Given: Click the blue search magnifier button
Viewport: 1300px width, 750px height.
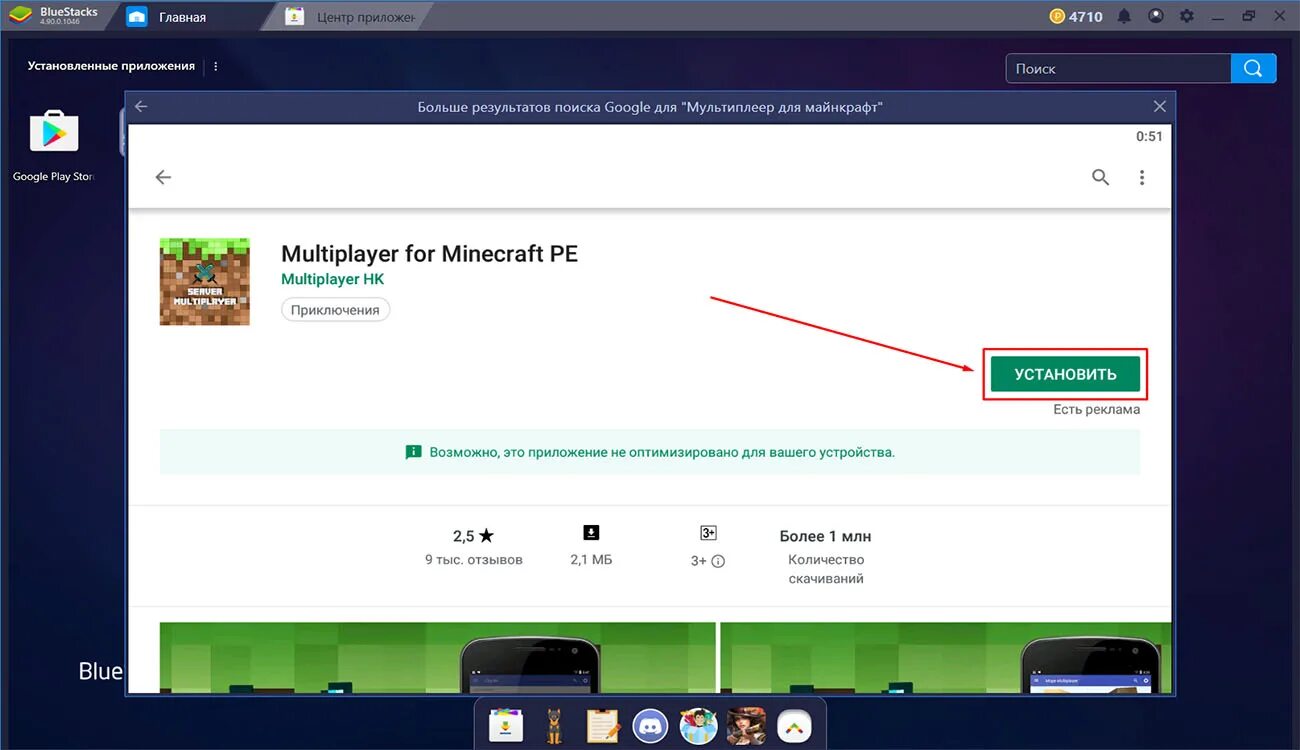Looking at the screenshot, I should coord(1254,68).
